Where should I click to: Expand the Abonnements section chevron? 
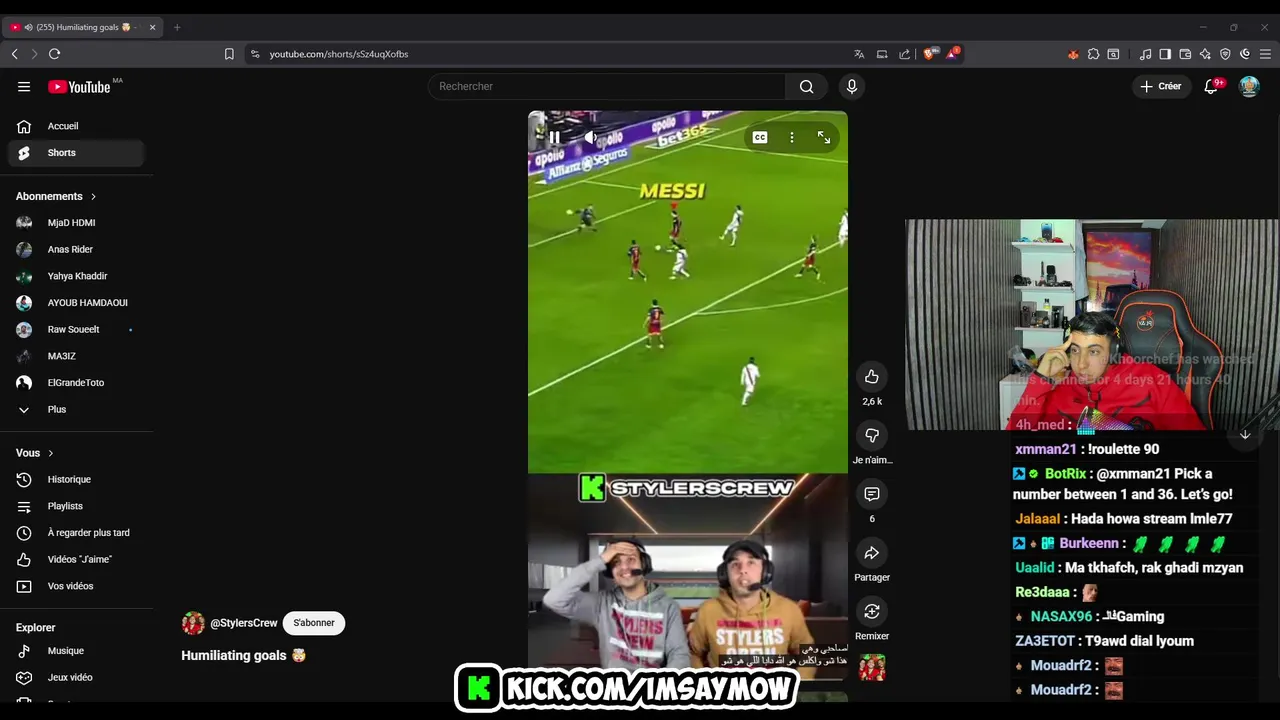tap(93, 197)
